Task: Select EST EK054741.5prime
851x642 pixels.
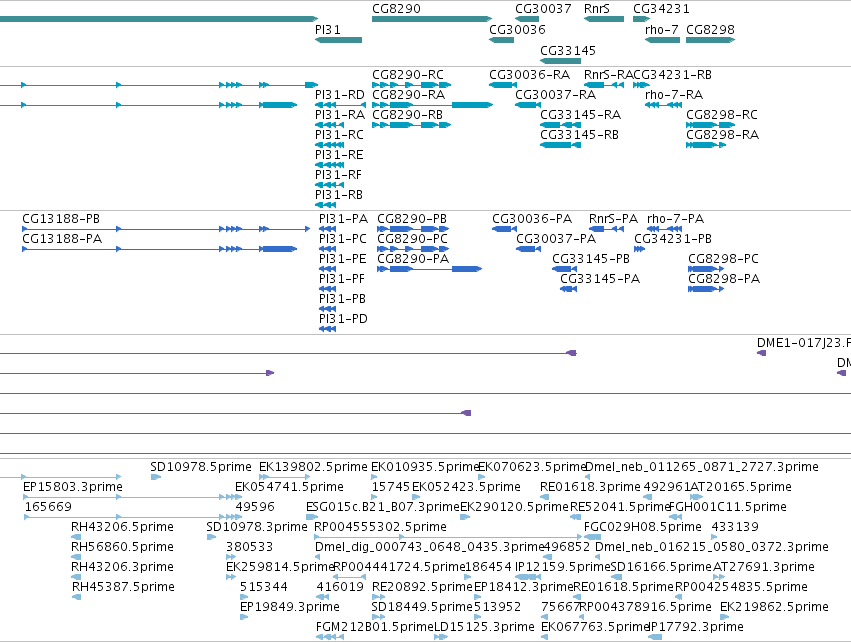Action: [x=239, y=497]
